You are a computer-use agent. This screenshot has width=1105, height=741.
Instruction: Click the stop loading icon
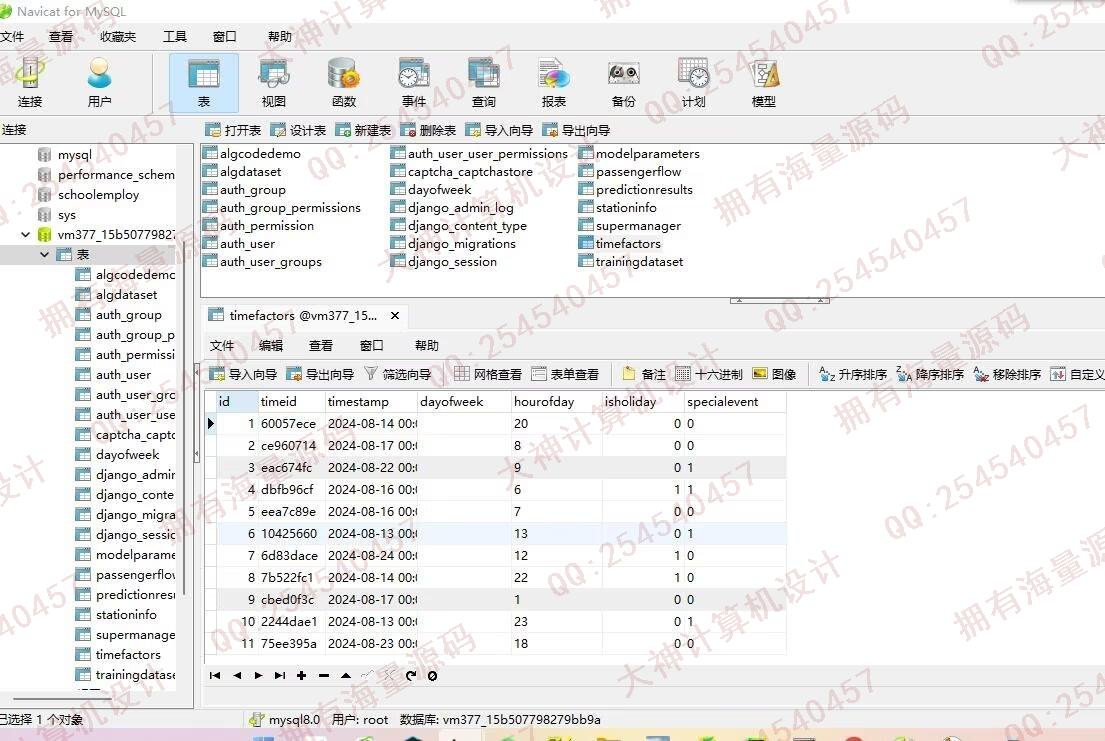point(433,675)
